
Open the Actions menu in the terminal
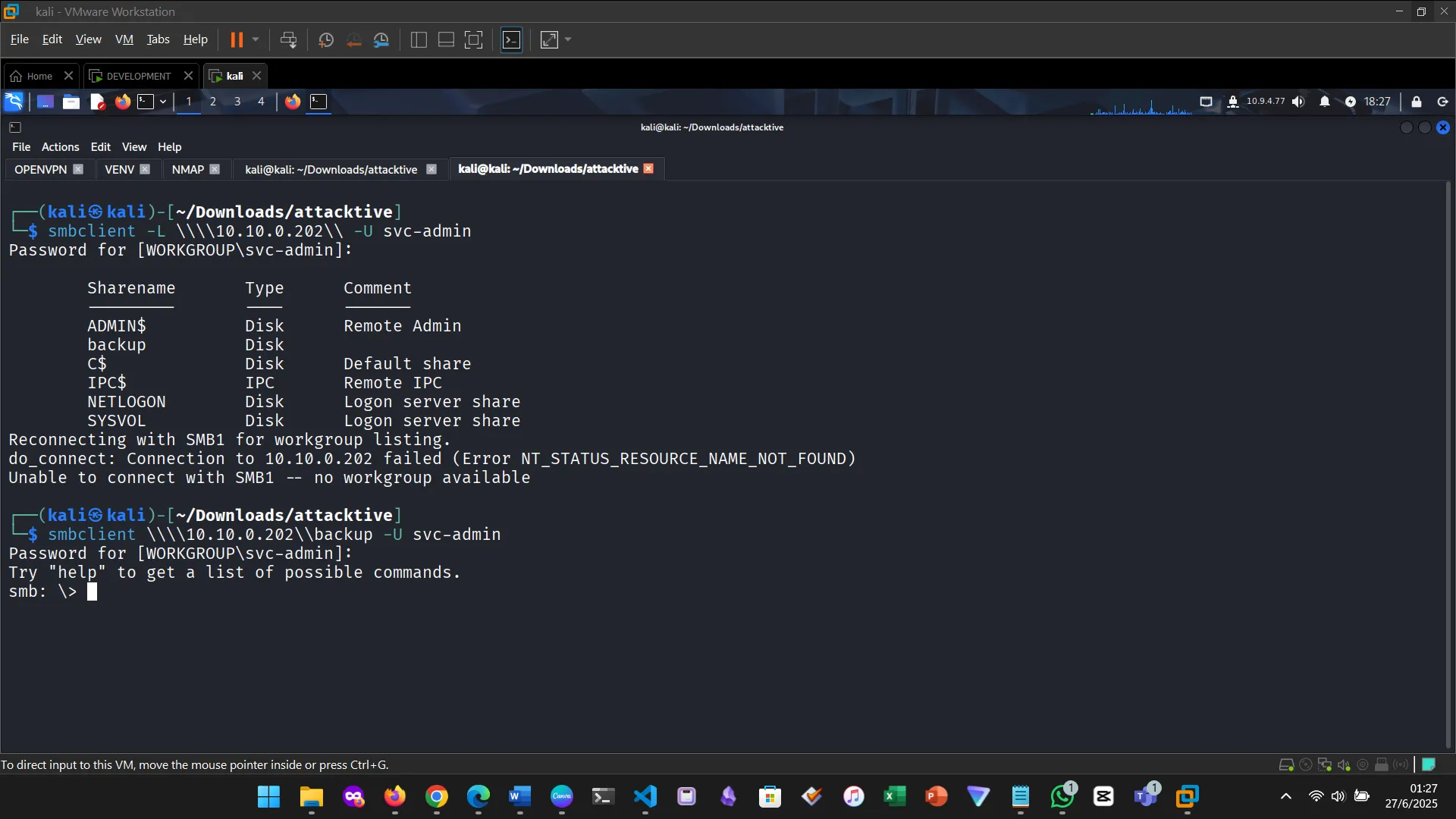[x=60, y=146]
